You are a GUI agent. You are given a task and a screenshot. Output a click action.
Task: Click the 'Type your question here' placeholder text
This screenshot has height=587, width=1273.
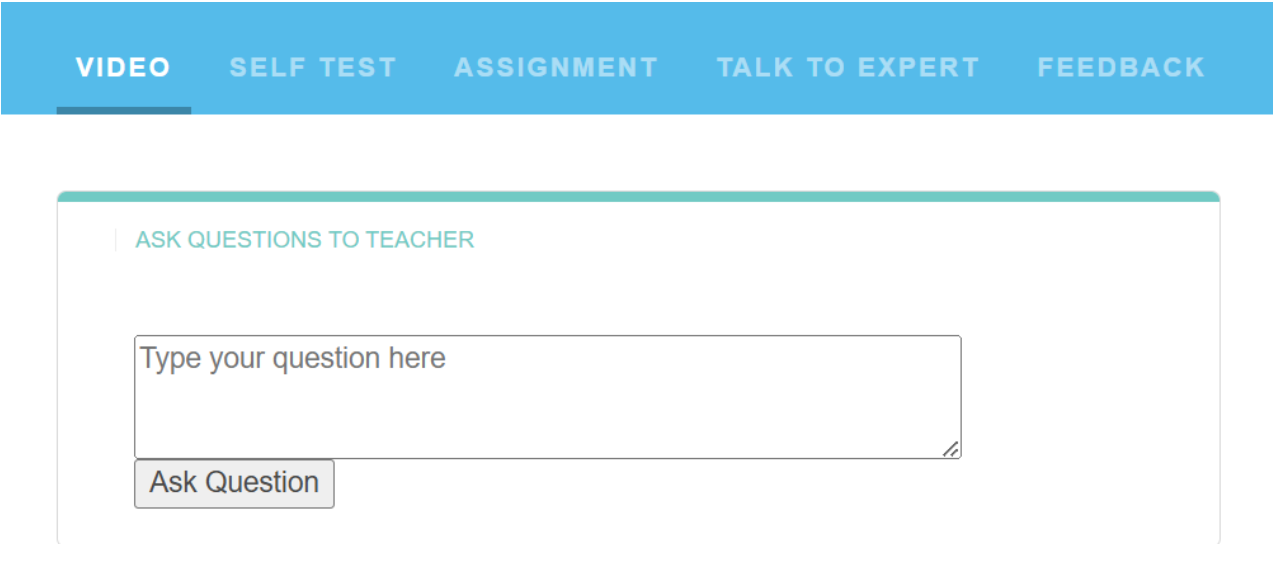(x=293, y=358)
